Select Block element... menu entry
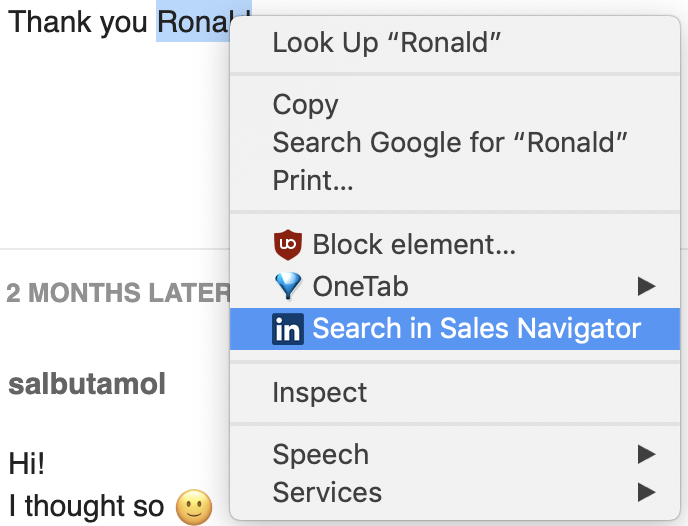The height and width of the screenshot is (526, 688). click(x=455, y=244)
